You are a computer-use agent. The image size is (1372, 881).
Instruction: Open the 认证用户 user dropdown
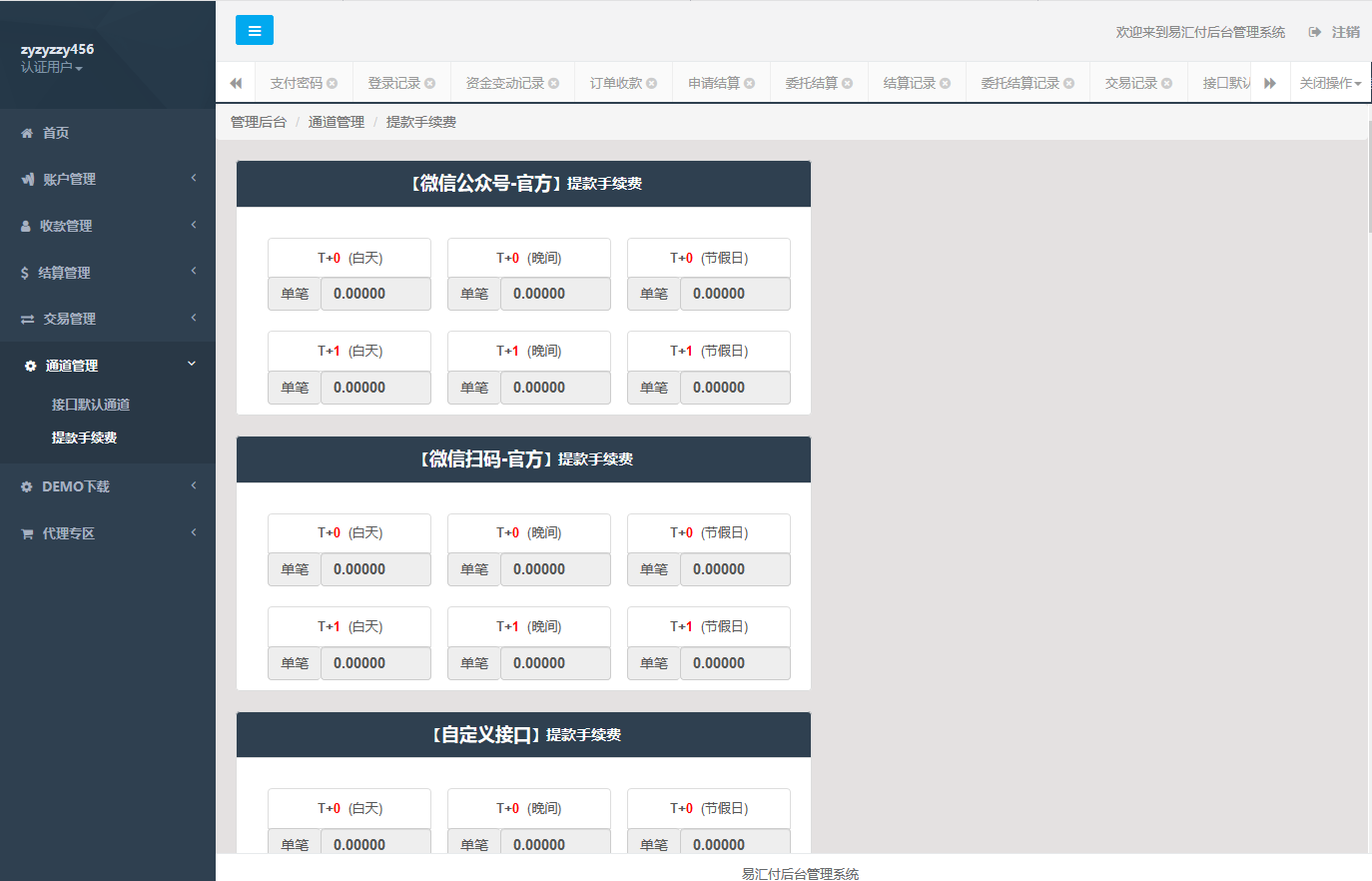point(52,68)
